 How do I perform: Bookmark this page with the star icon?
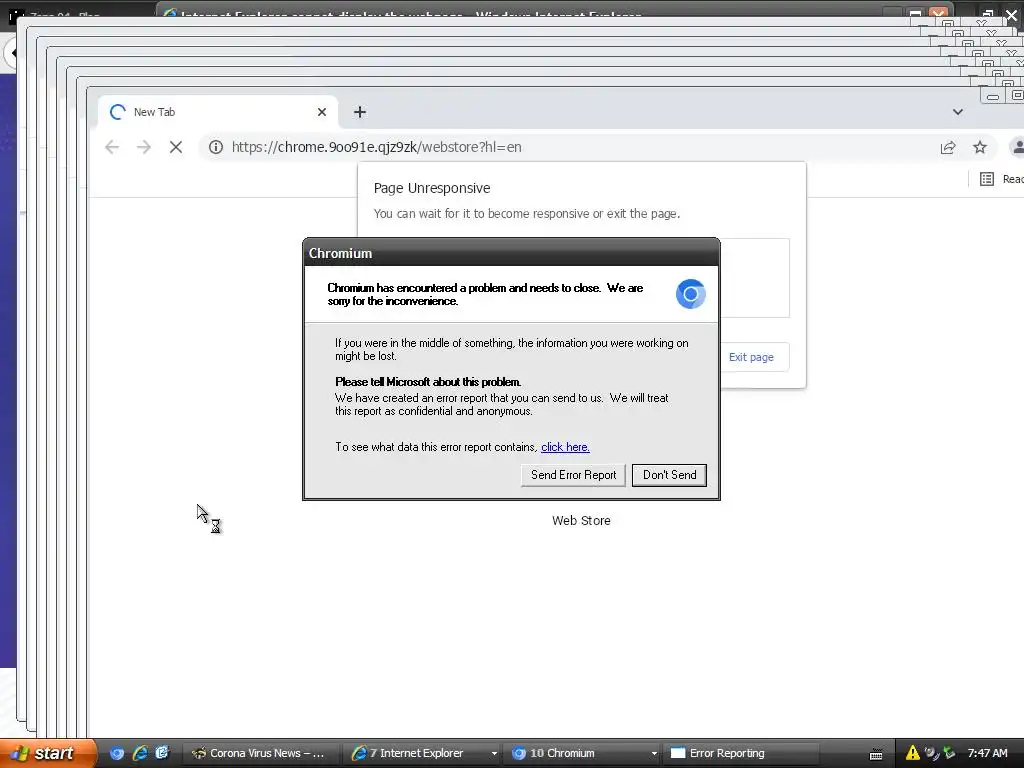(x=980, y=148)
